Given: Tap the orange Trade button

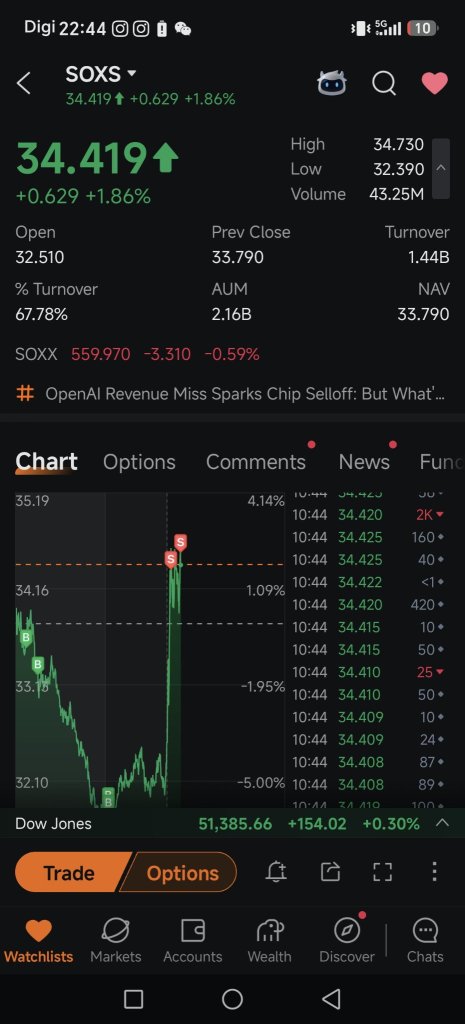Looking at the screenshot, I should click(70, 872).
